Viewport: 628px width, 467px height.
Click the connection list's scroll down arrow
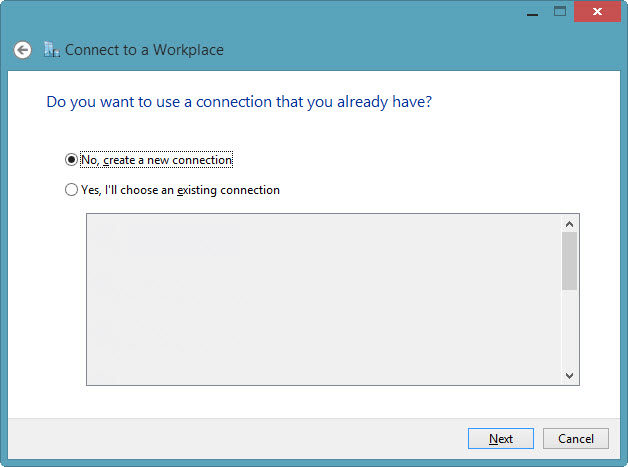click(570, 375)
